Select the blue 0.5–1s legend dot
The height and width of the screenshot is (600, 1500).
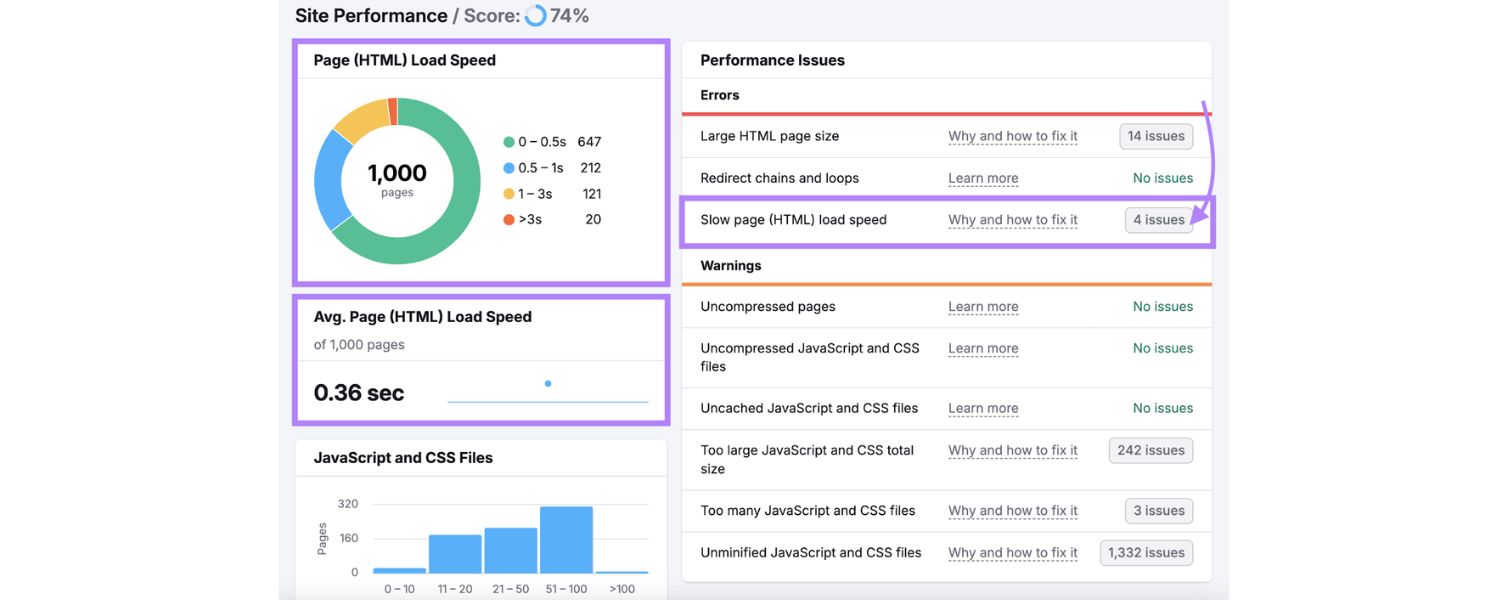[x=510, y=167]
